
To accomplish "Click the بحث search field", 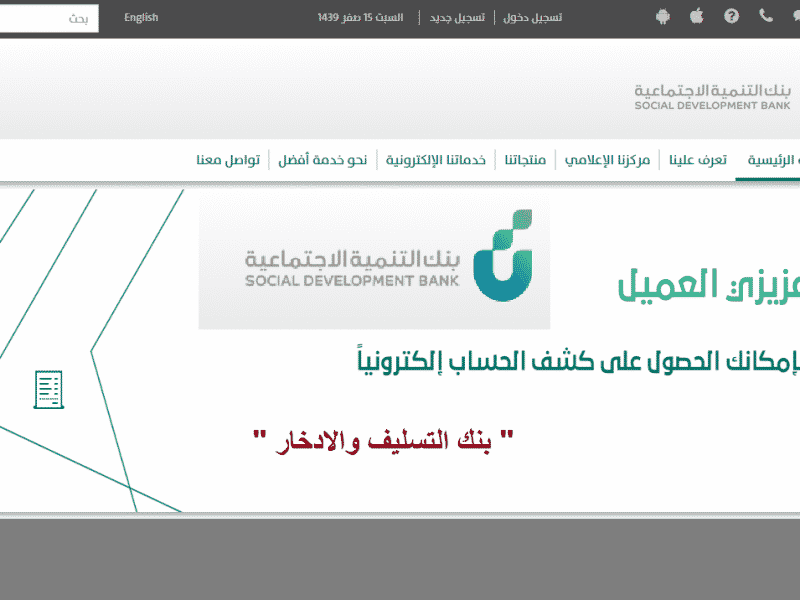I will pos(49,19).
